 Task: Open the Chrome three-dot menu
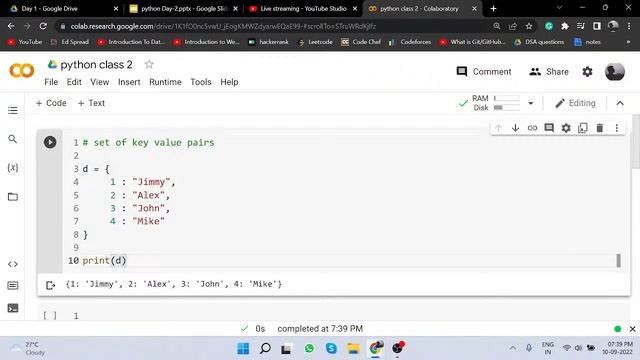[629, 26]
